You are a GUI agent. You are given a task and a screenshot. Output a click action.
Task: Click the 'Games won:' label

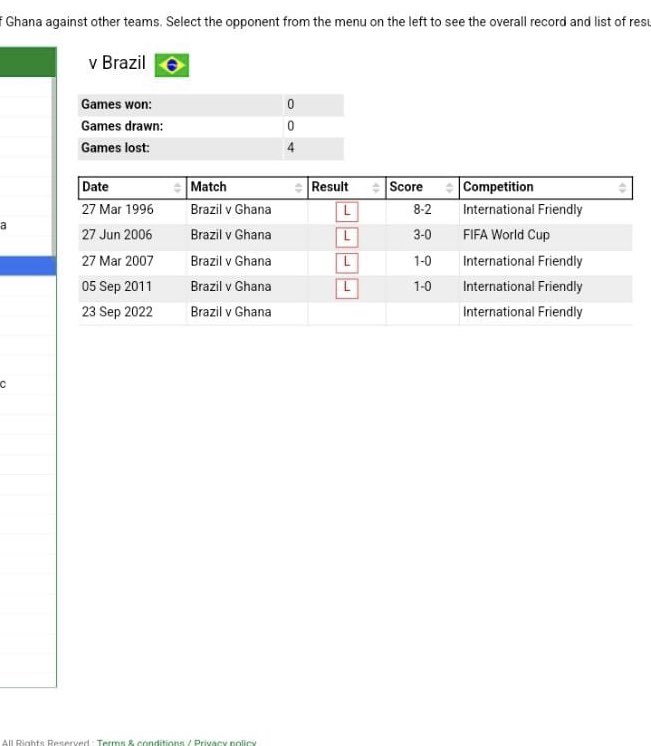[117, 104]
